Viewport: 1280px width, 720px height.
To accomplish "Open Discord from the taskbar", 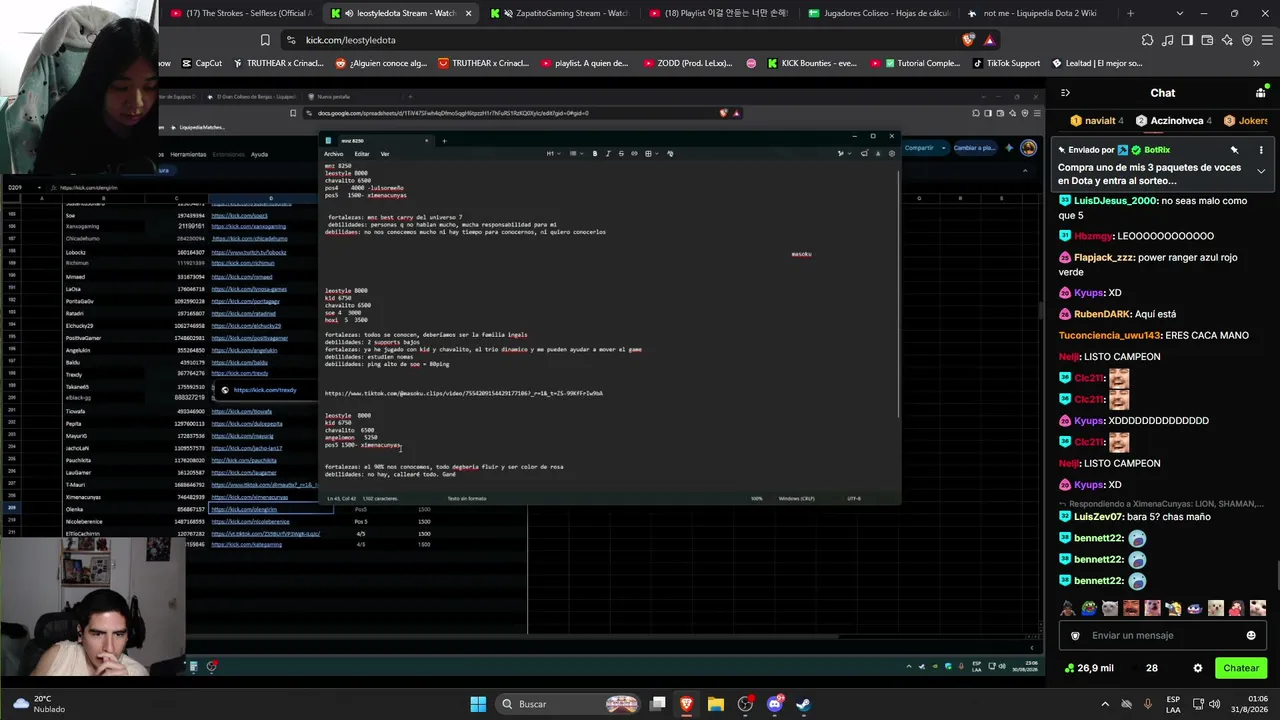I will [774, 704].
